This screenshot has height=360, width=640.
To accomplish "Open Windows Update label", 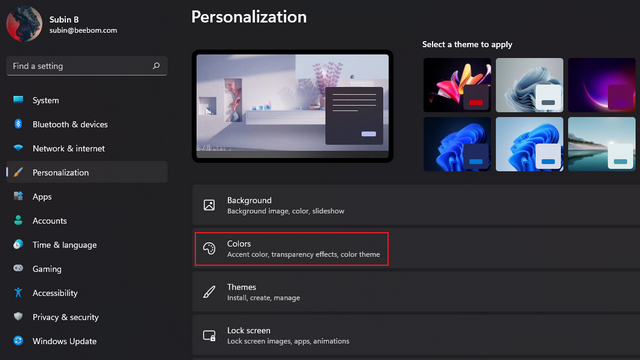I will click(x=64, y=341).
